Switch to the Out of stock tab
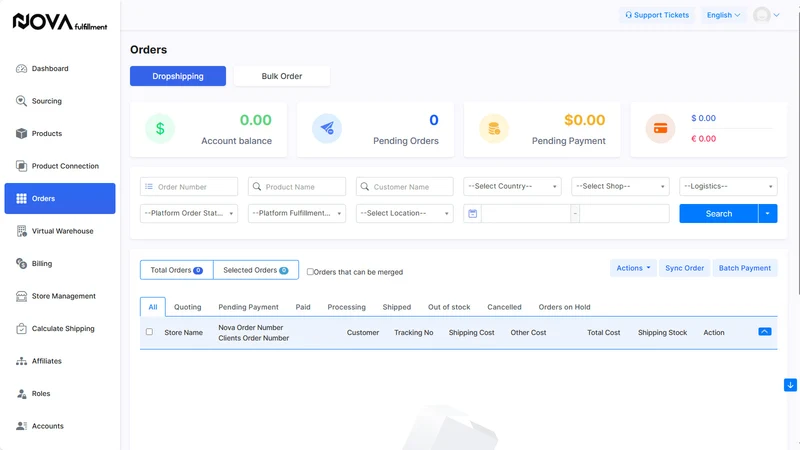 [x=449, y=307]
